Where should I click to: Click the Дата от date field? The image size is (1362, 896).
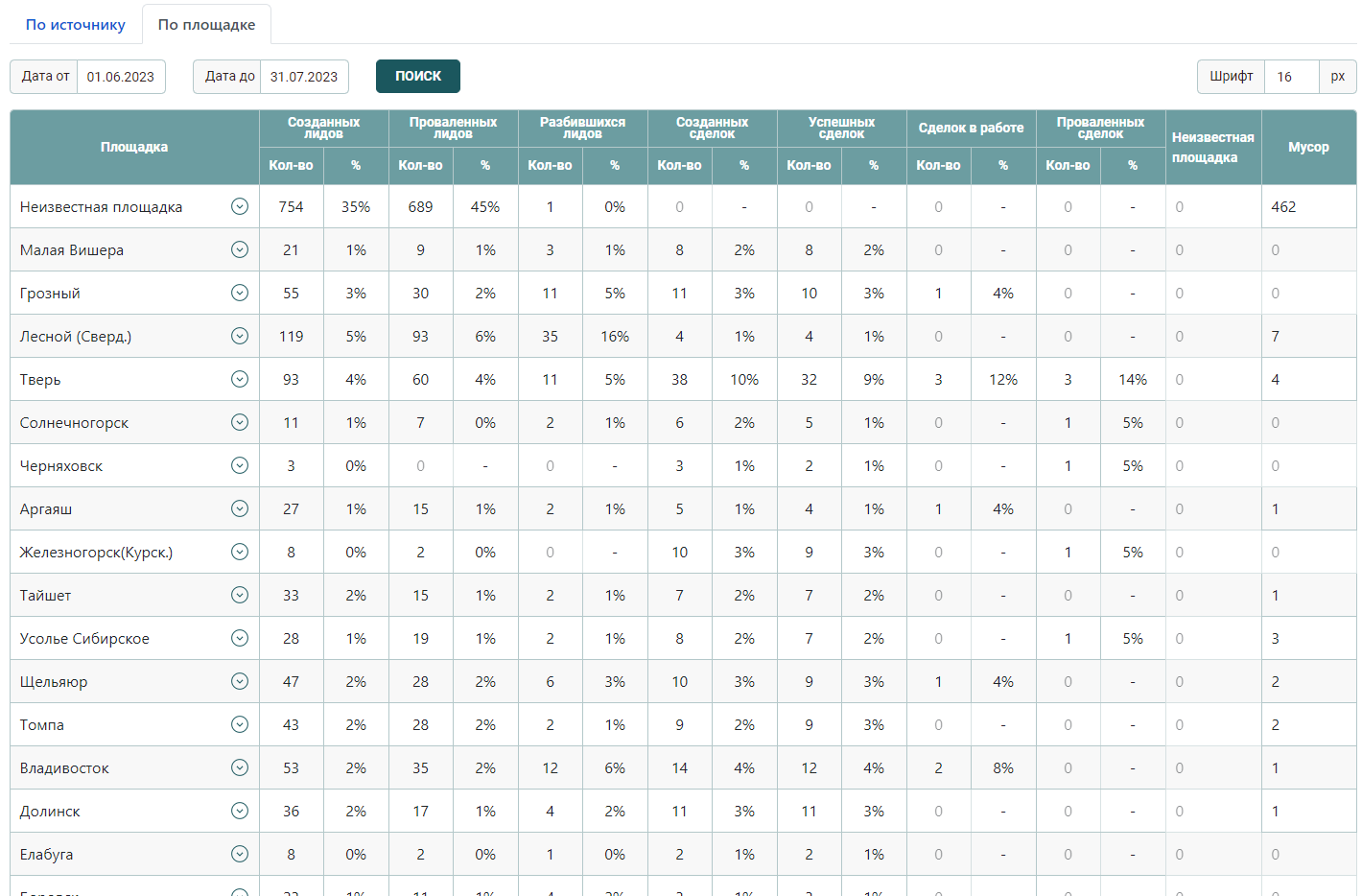121,77
